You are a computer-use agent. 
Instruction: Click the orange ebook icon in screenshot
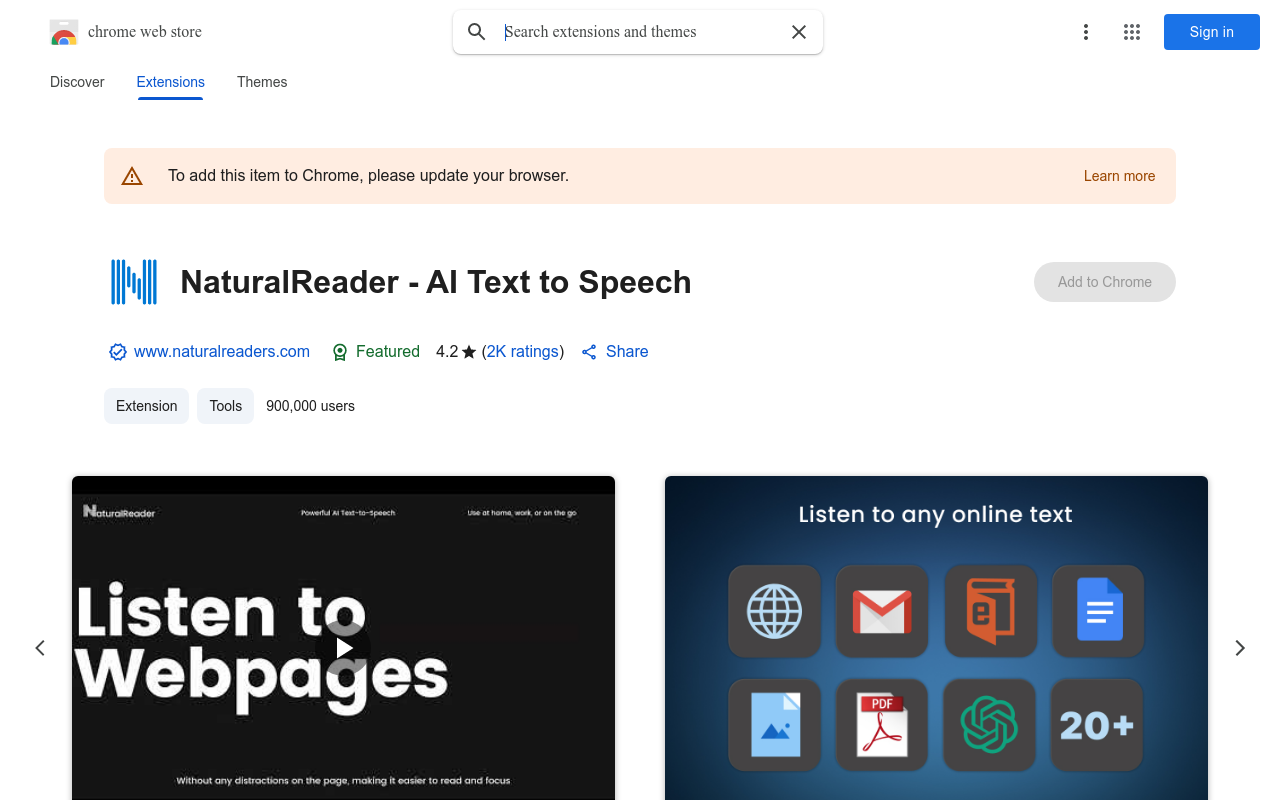click(x=990, y=611)
